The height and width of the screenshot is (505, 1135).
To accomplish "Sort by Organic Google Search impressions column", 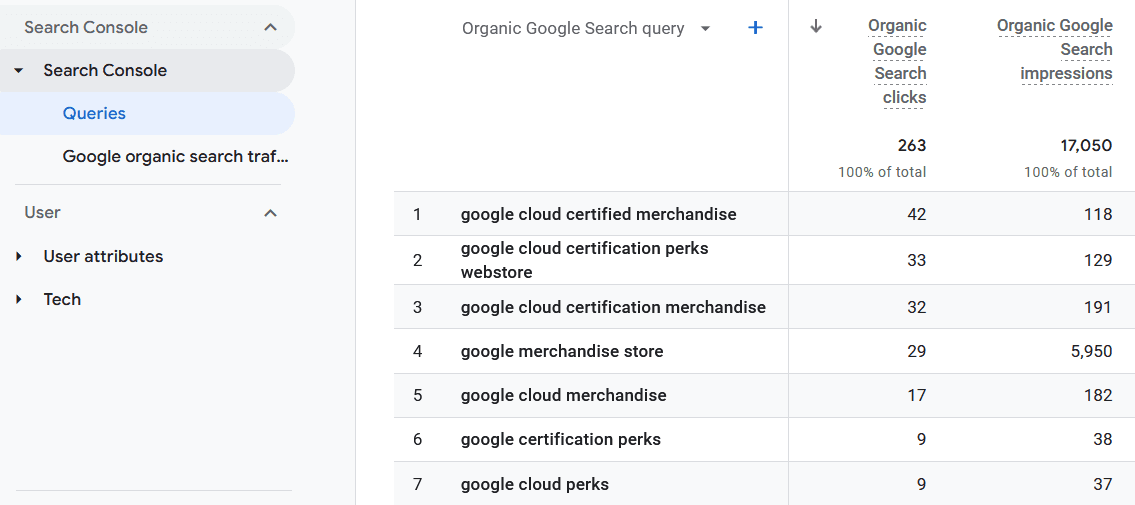I will pos(1054,49).
